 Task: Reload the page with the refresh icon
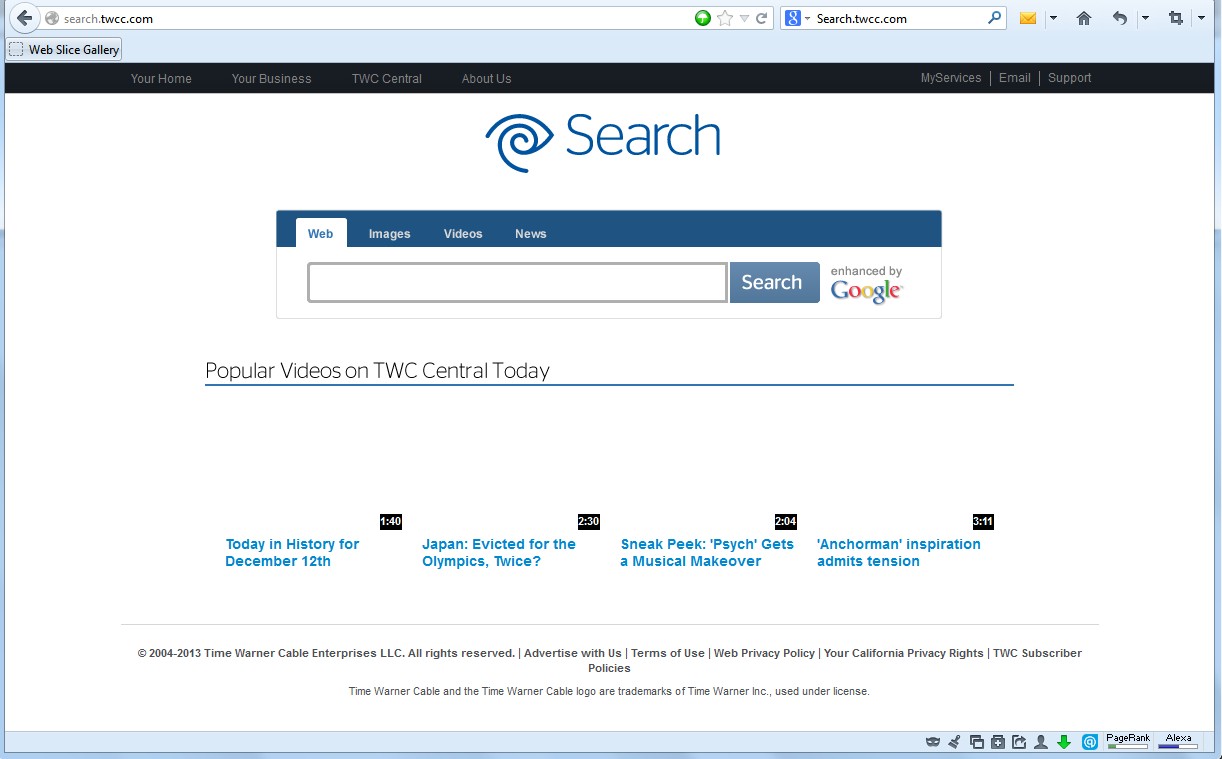[762, 18]
